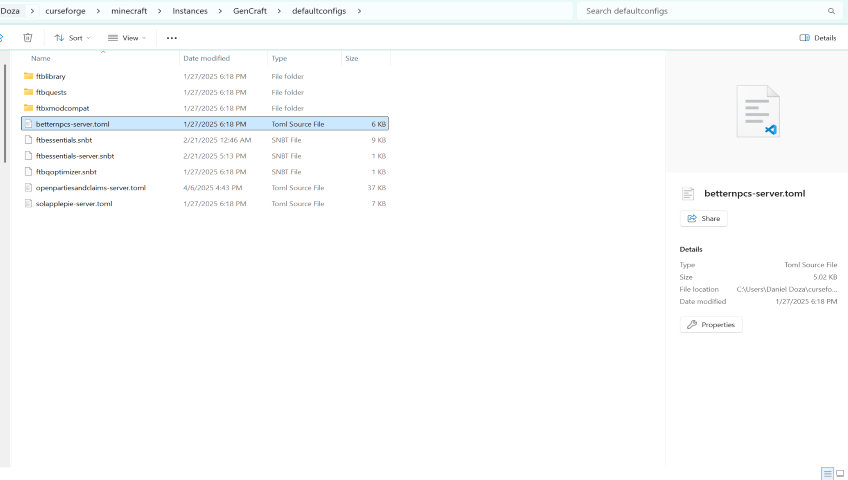Switch to large icons view in status bar
This screenshot has width=848, height=480.
click(840, 473)
